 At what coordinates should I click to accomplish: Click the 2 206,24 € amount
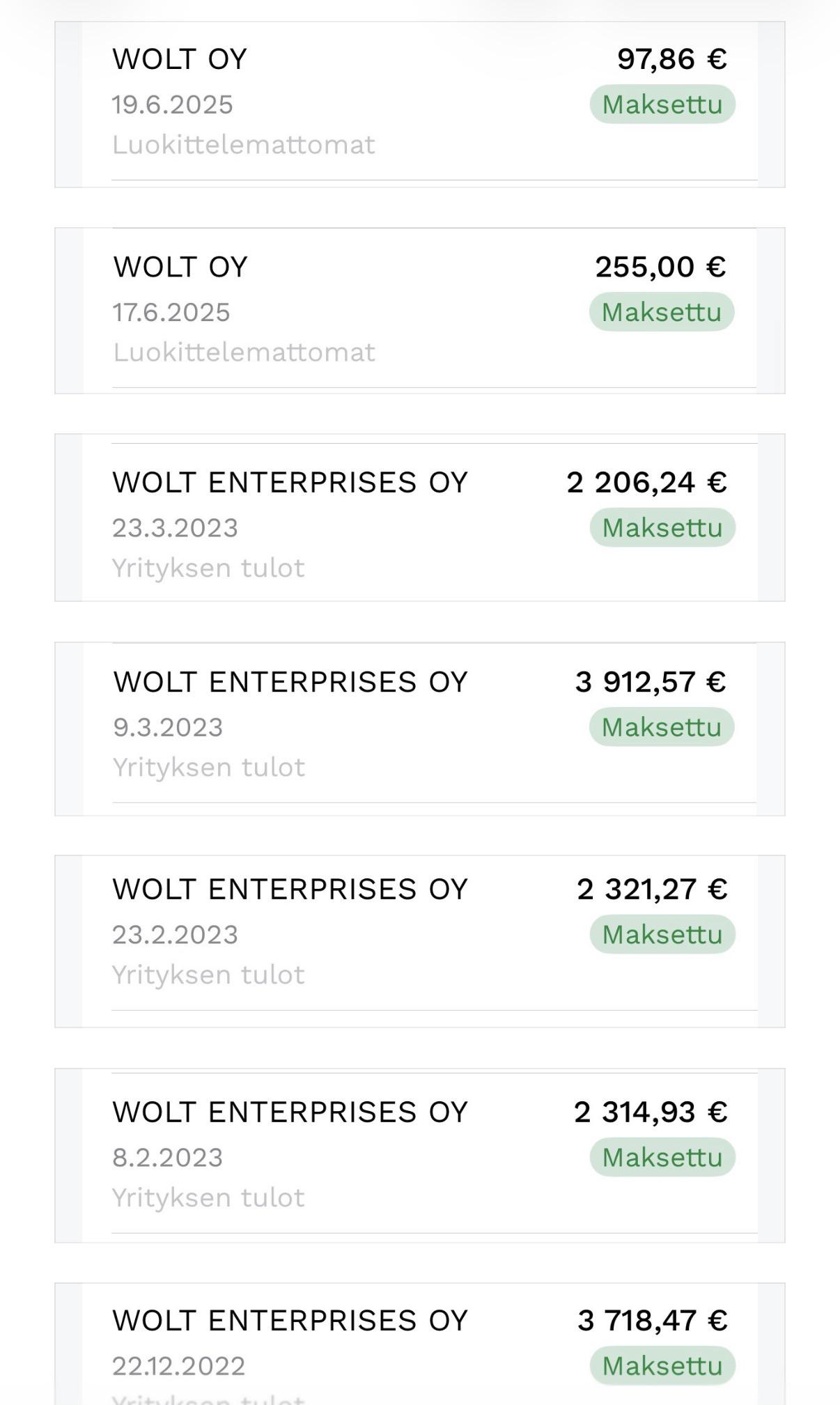tap(646, 482)
